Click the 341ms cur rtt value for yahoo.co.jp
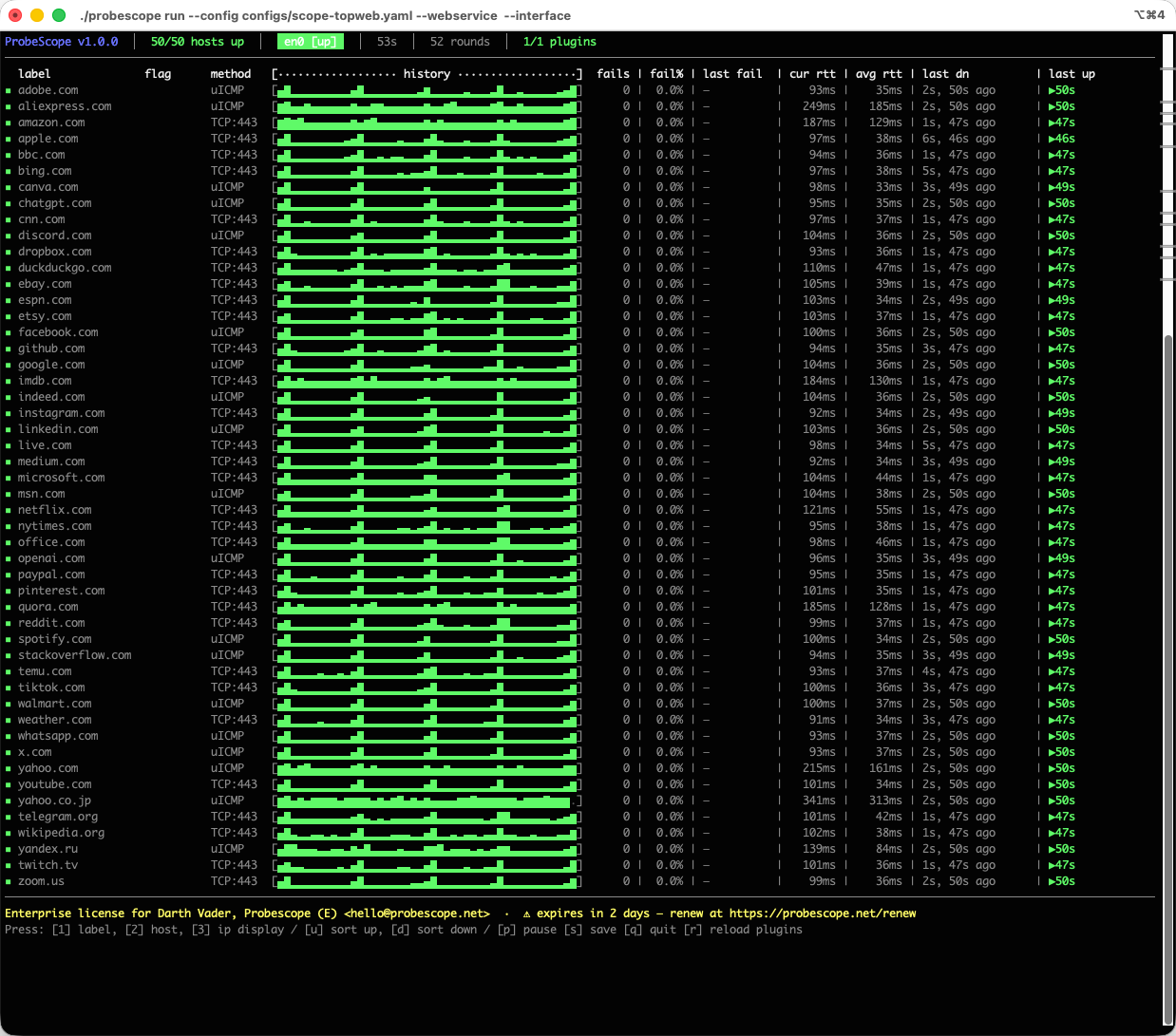The width and height of the screenshot is (1176, 1036). click(x=819, y=801)
